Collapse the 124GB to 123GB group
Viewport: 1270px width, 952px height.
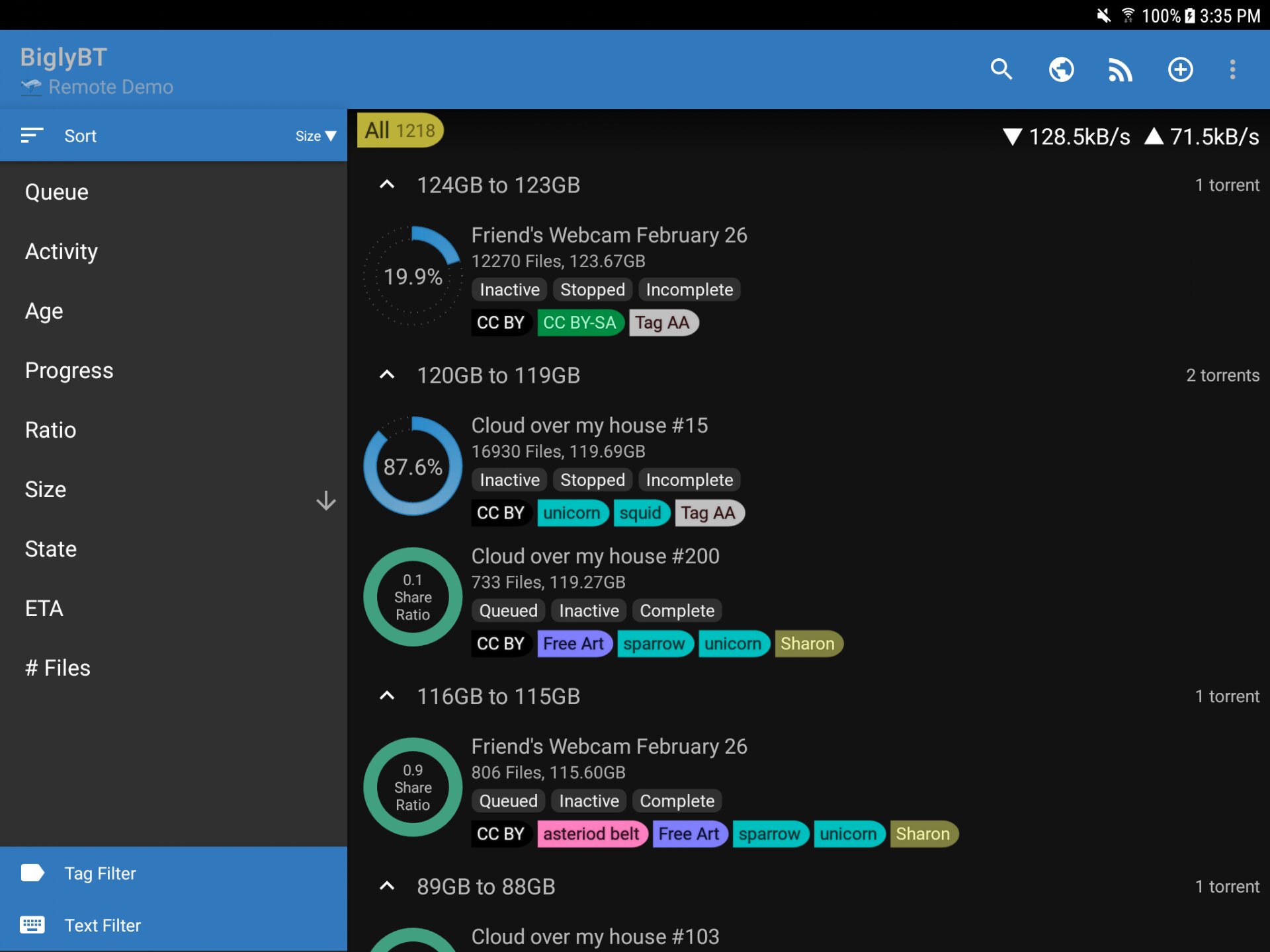tap(387, 185)
